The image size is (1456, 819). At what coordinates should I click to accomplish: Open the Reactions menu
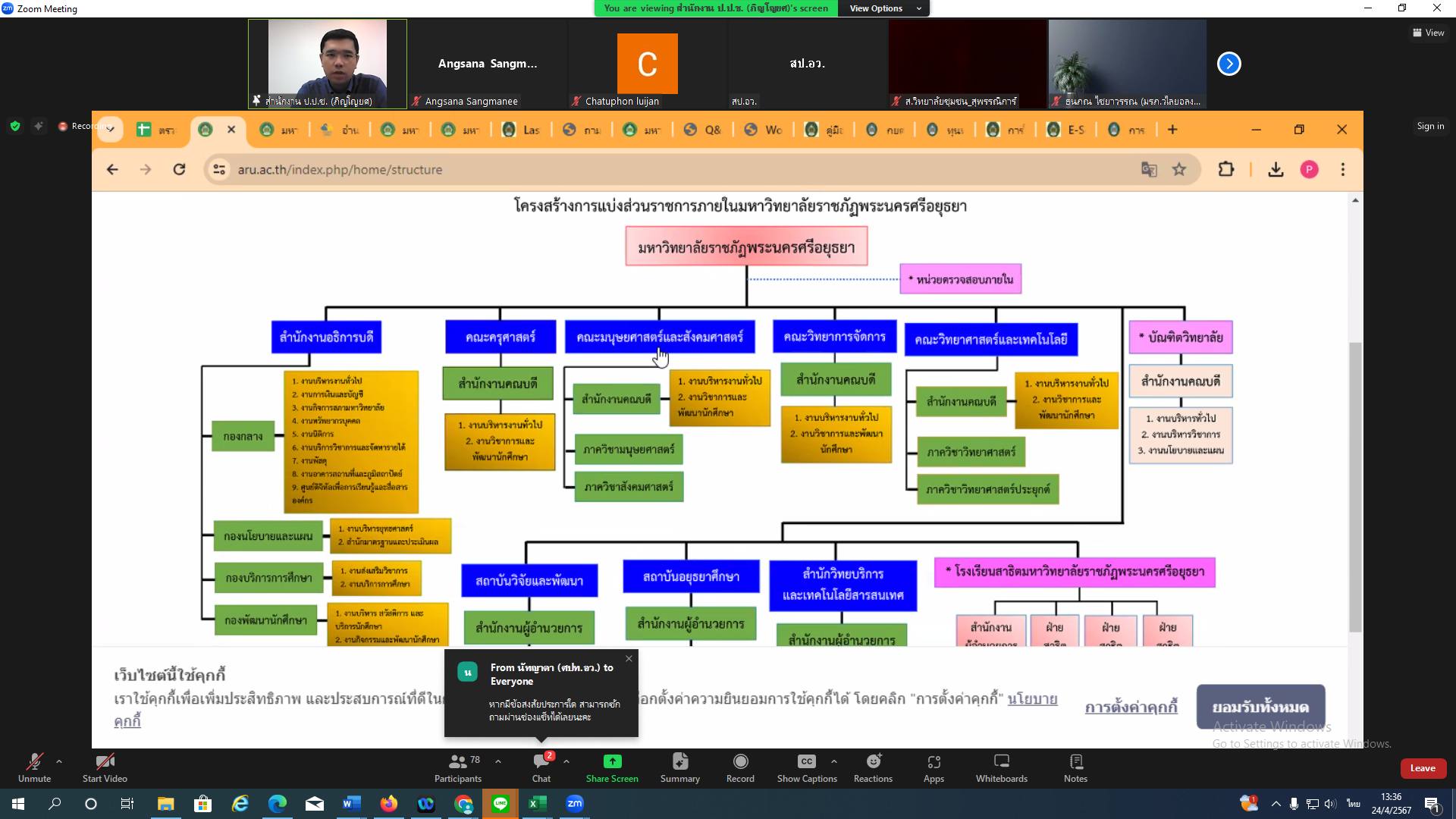[873, 767]
